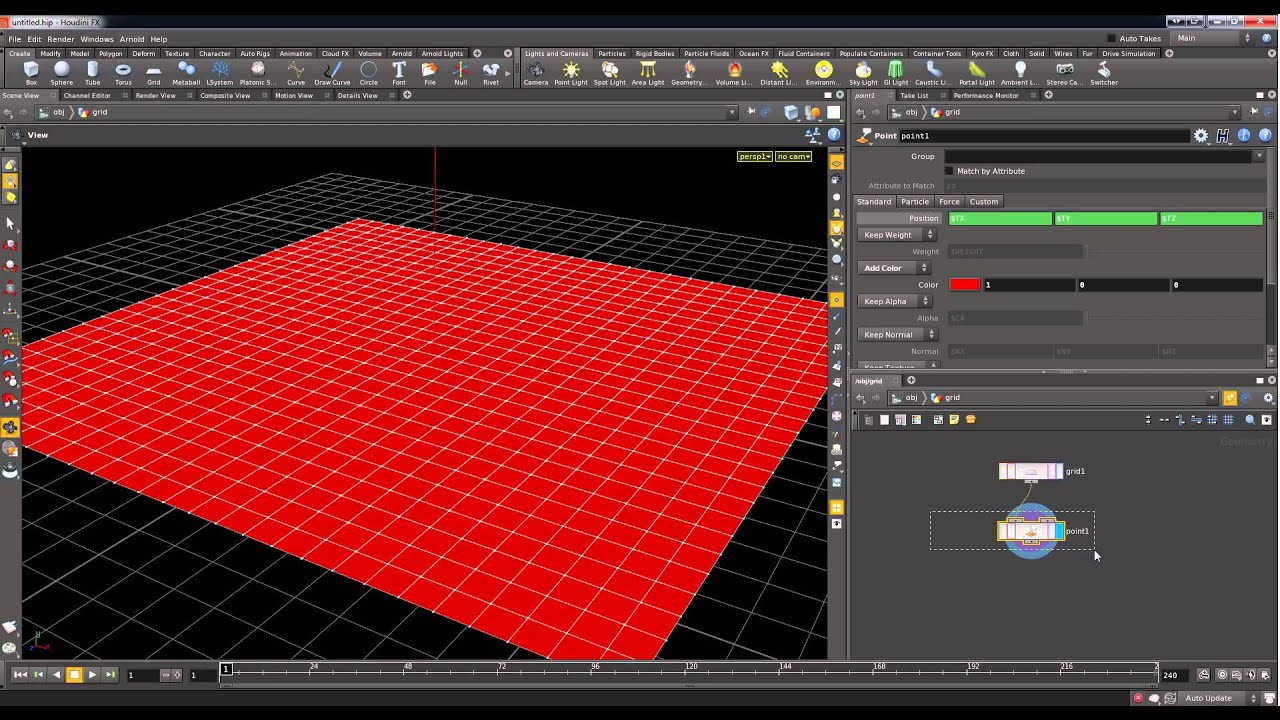Screen dimensions: 1280x720
Task: Click the red Color swatch
Action: tap(965, 285)
